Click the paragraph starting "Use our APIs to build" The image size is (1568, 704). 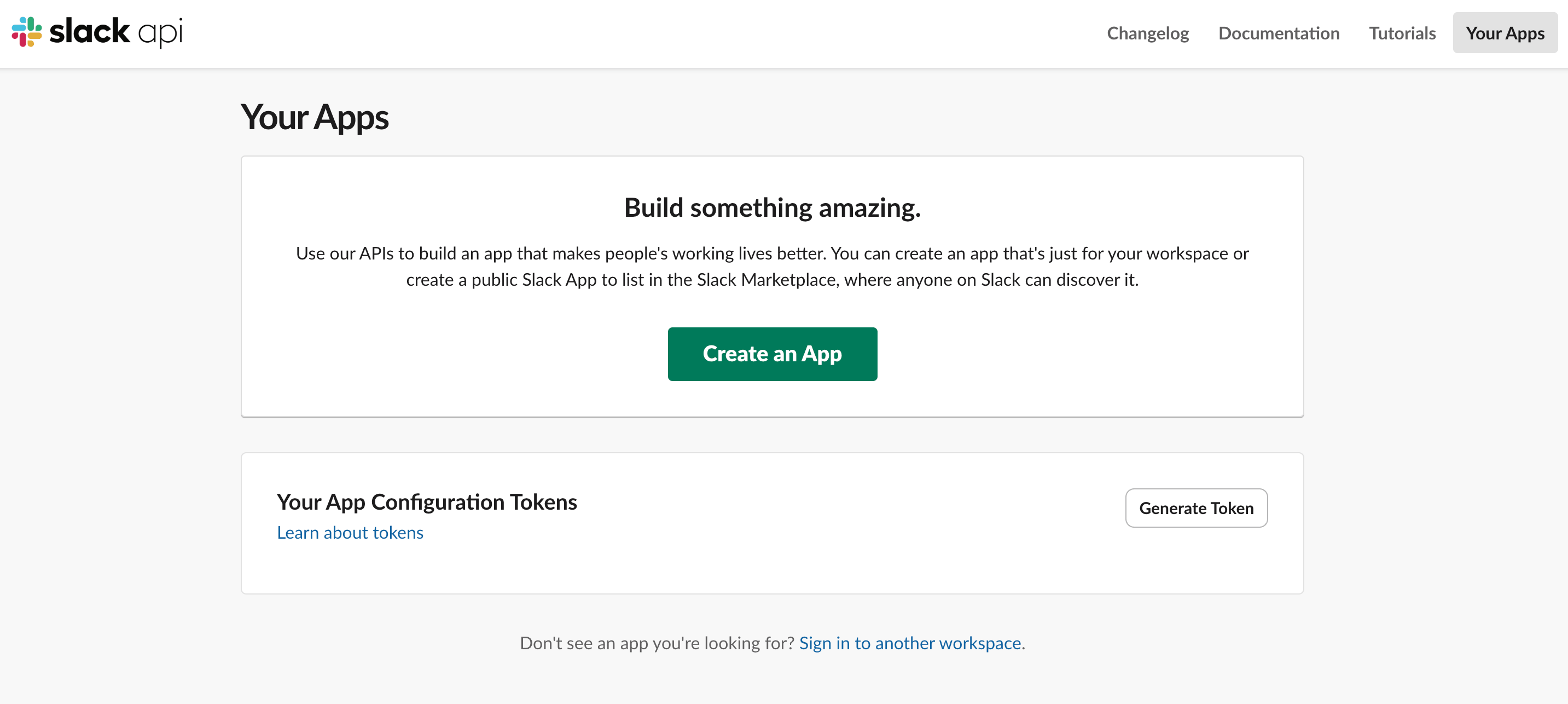point(772,266)
